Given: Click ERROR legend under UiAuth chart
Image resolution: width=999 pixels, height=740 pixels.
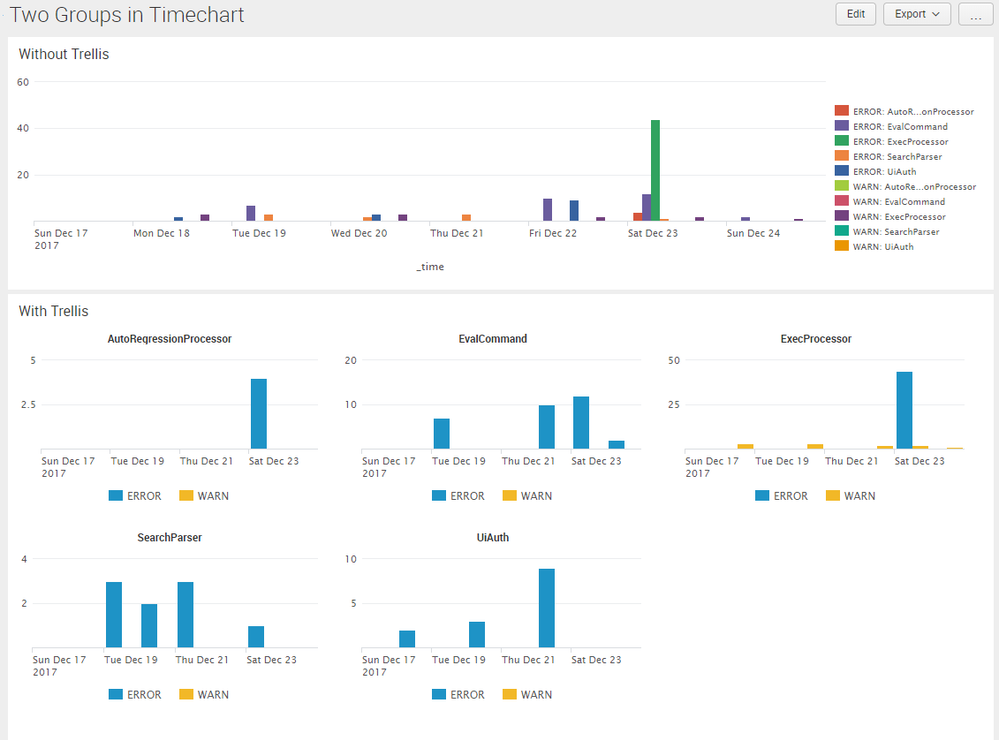Looking at the screenshot, I should click(456, 695).
